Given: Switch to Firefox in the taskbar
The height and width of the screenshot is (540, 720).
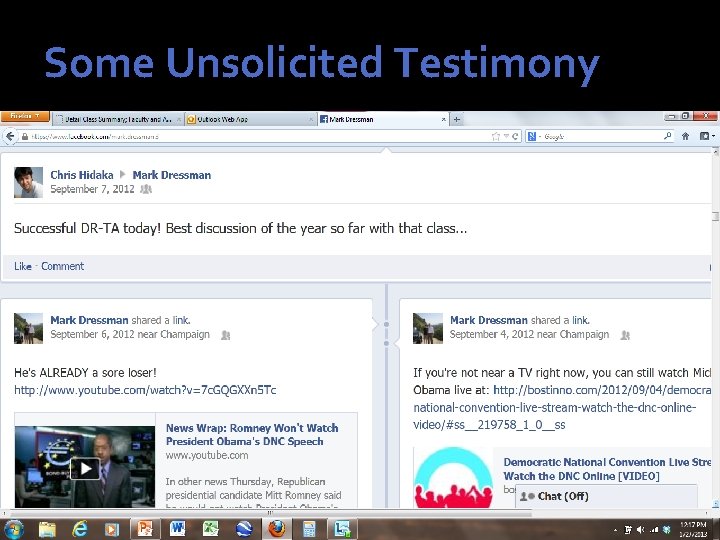Looking at the screenshot, I should (x=276, y=529).
